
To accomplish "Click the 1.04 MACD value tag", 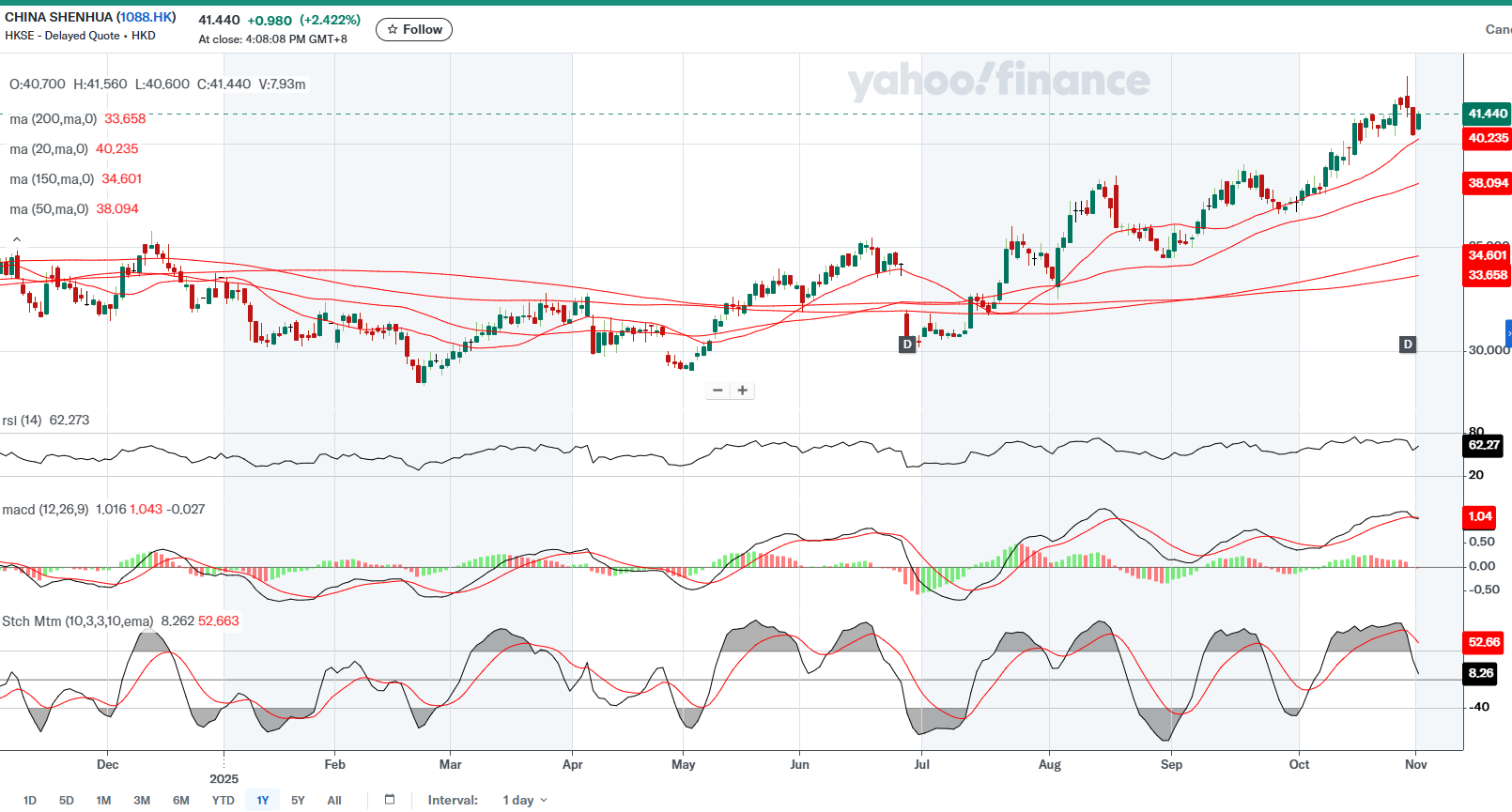I will (x=1480, y=516).
